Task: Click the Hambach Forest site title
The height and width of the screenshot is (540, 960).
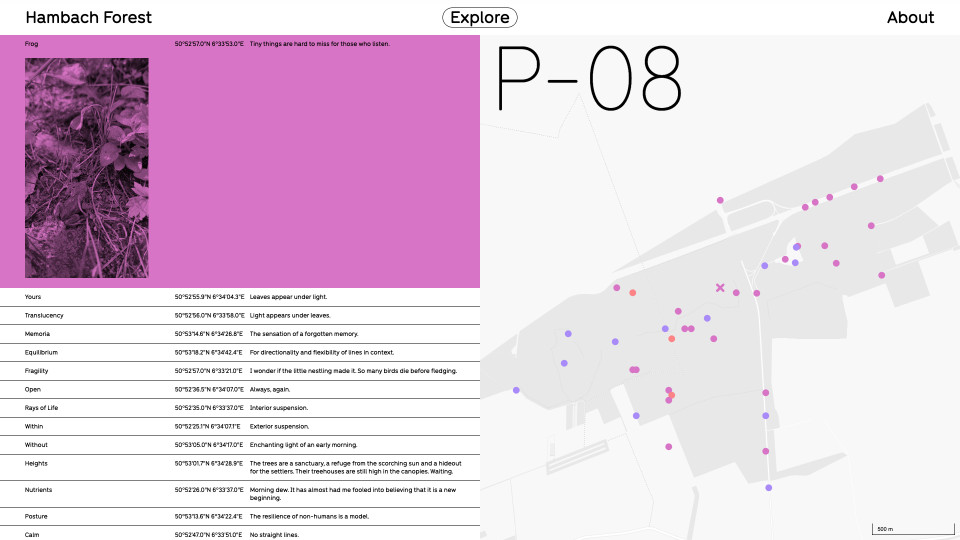Action: point(89,18)
